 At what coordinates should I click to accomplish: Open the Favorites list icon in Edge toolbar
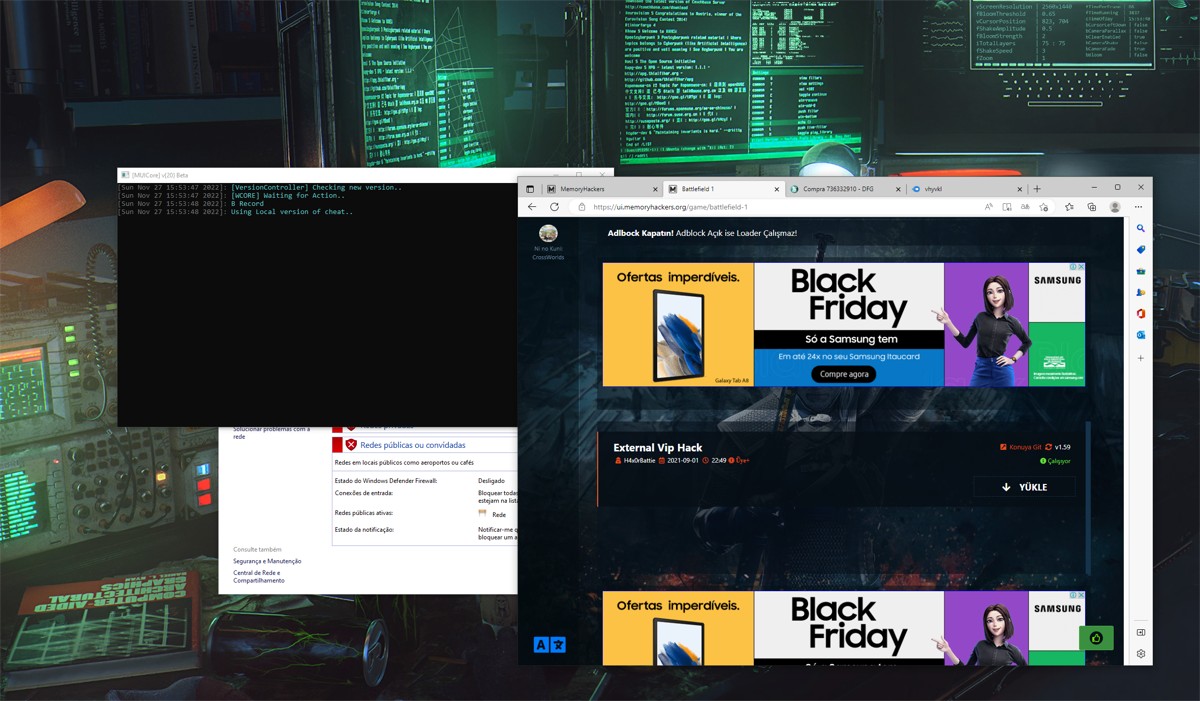[1069, 207]
